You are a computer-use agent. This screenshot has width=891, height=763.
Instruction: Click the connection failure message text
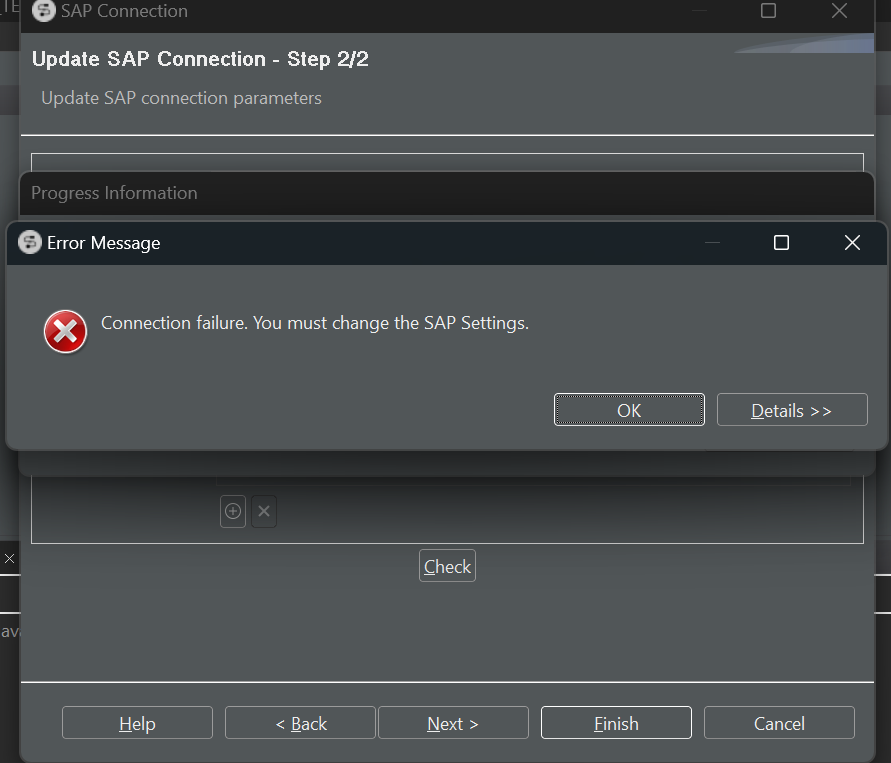click(315, 323)
